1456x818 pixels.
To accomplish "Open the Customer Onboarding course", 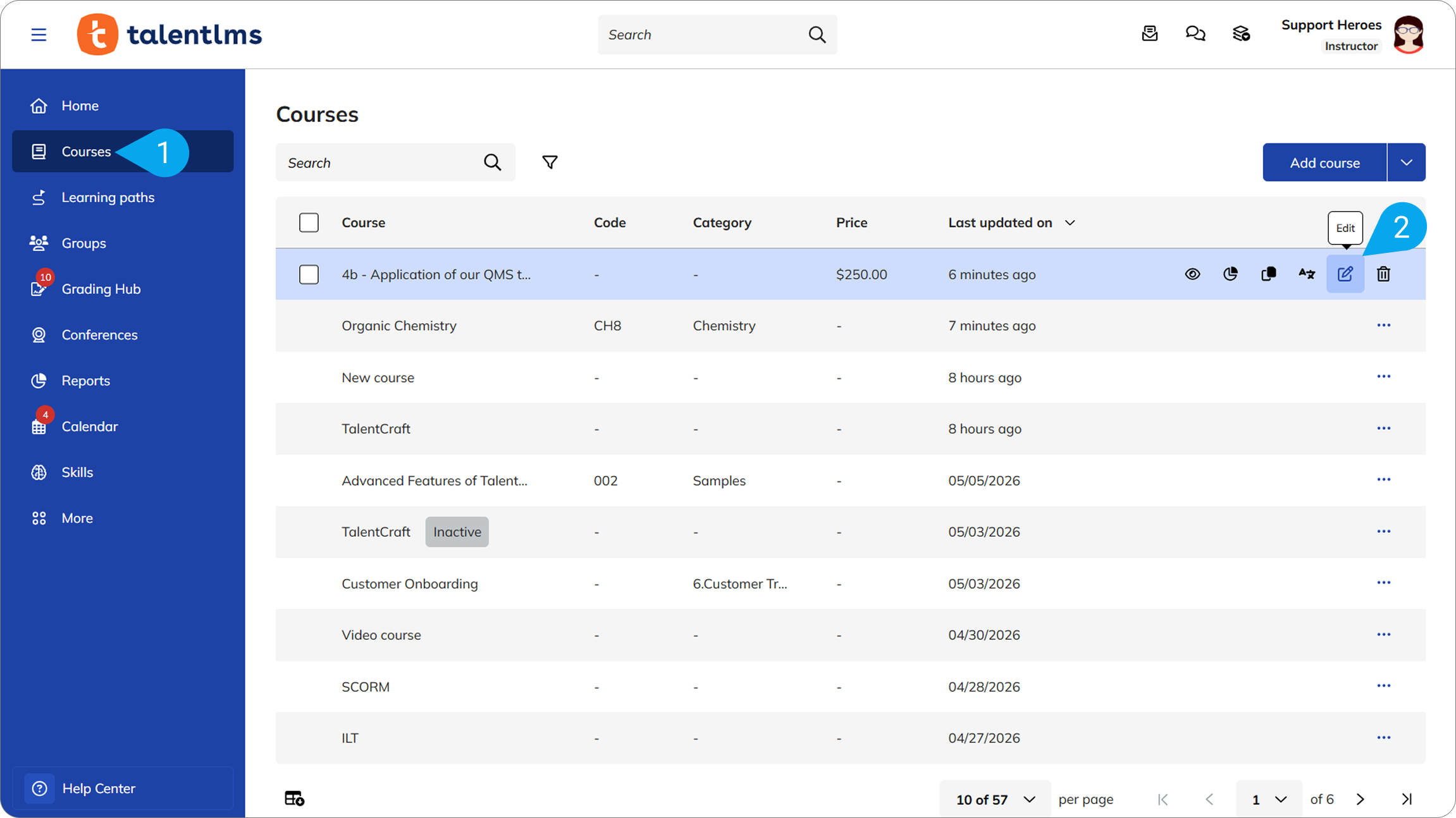I will pos(410,583).
